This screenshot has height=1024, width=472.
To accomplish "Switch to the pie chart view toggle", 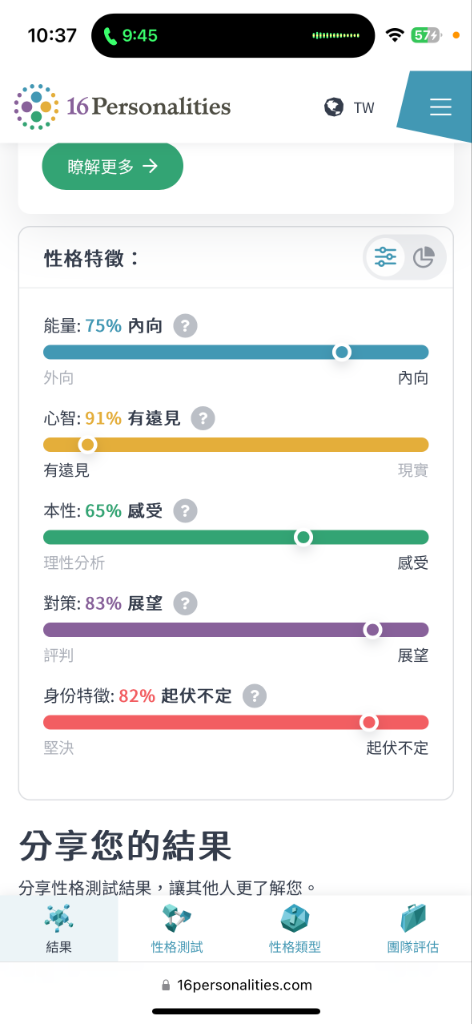I will [424, 257].
